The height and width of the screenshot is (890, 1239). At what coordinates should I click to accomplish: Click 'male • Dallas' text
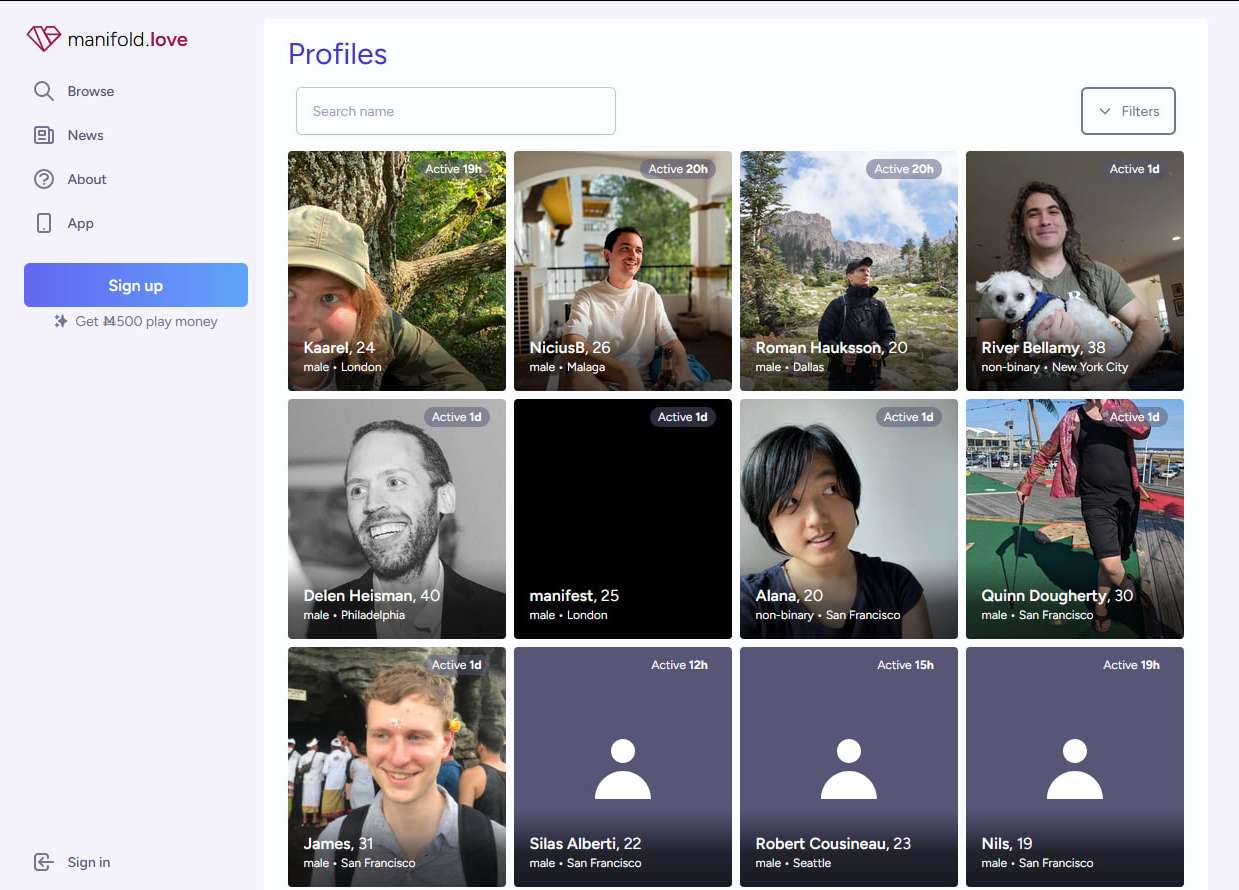coord(790,367)
